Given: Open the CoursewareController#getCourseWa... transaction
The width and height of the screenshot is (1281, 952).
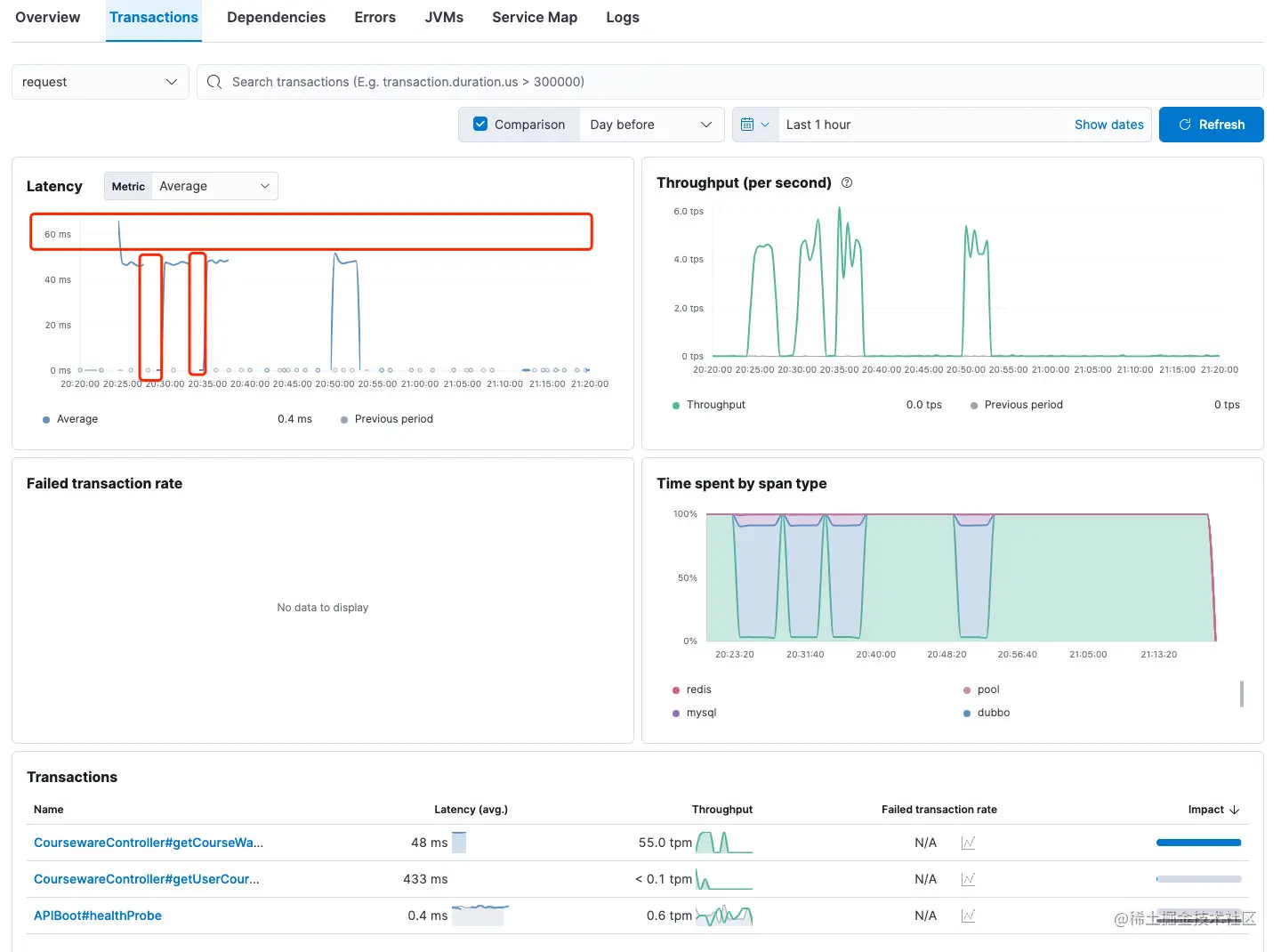Looking at the screenshot, I should [149, 843].
